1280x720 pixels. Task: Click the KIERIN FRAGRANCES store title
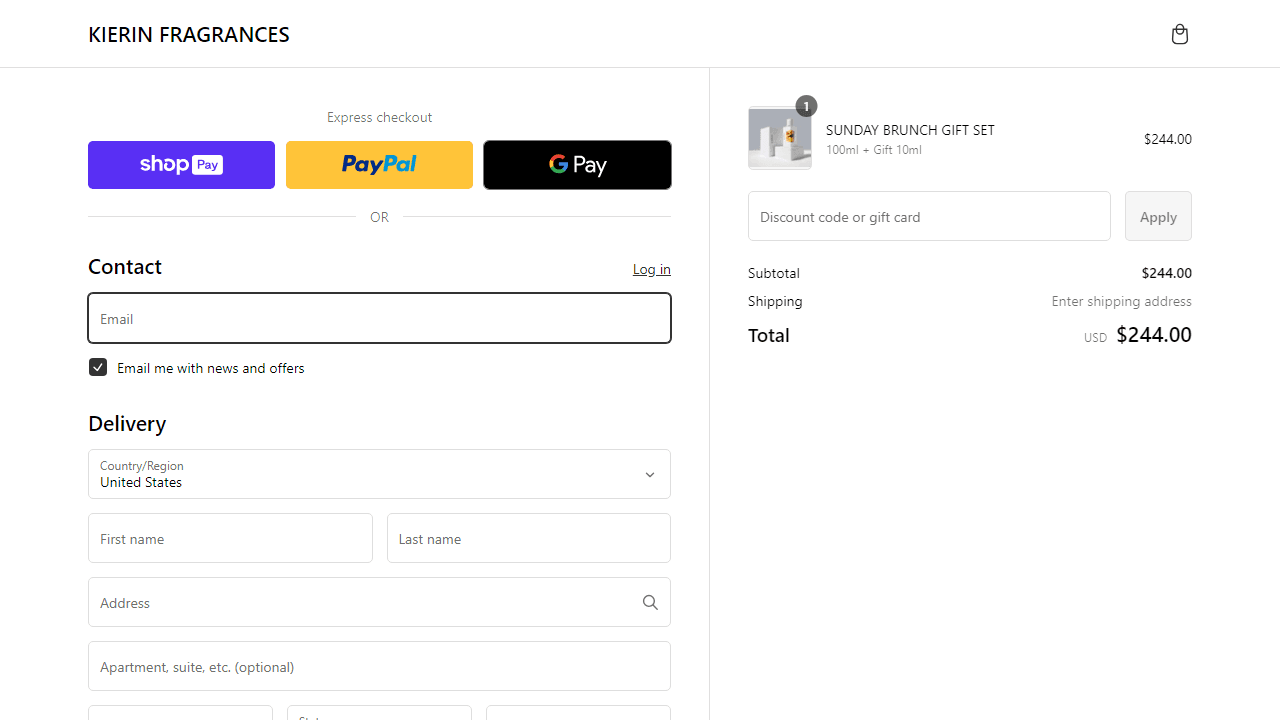189,35
